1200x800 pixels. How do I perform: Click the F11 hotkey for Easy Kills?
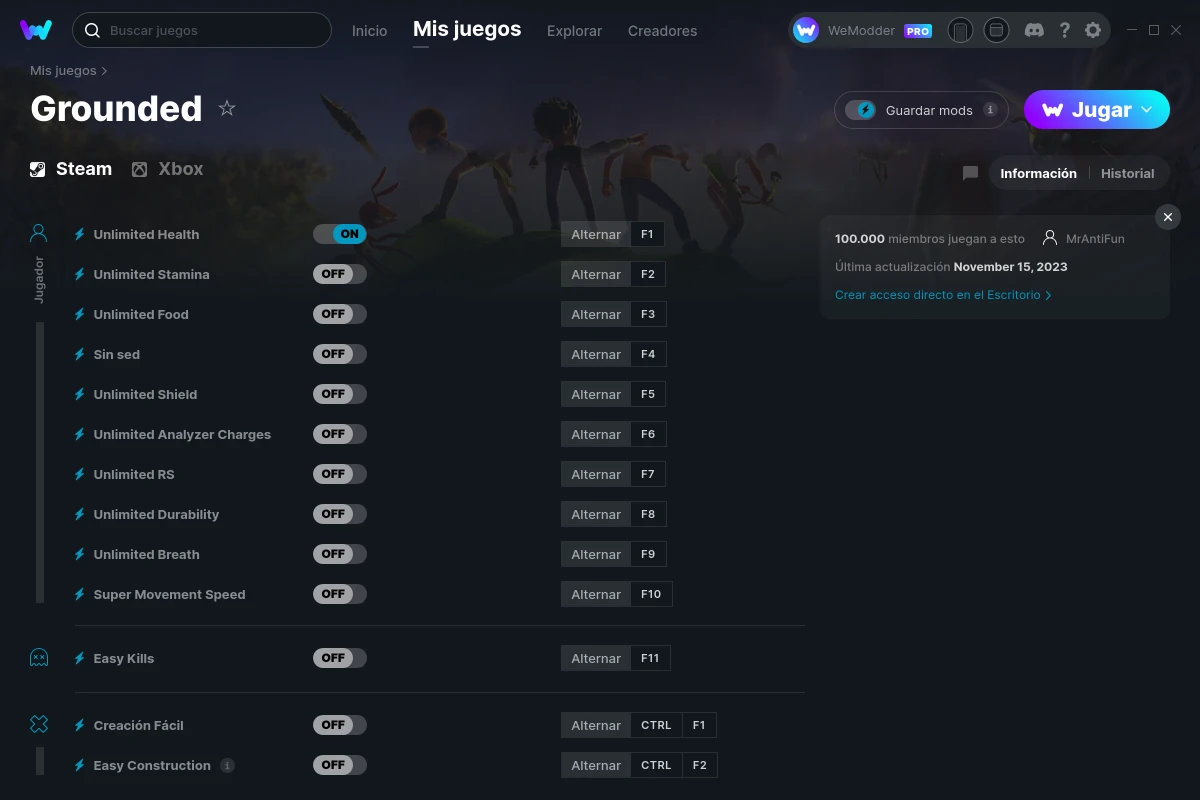pos(650,658)
